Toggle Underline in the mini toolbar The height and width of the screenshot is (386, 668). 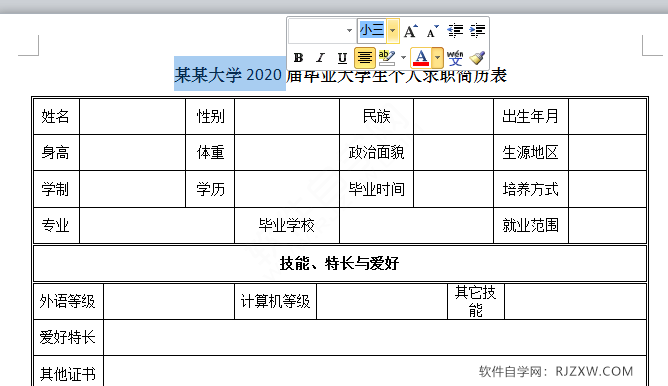point(342,58)
